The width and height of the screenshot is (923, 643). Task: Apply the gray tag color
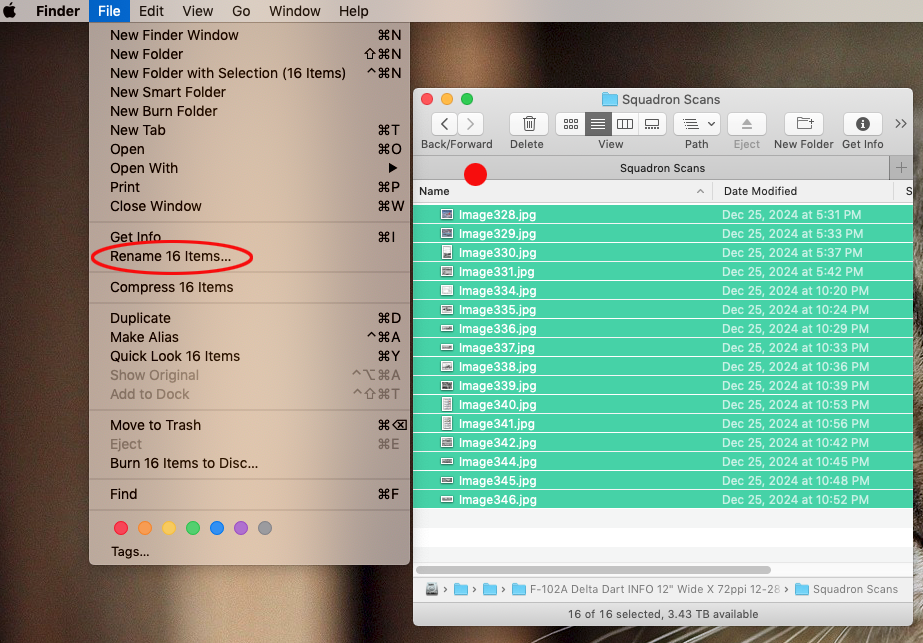(265, 528)
